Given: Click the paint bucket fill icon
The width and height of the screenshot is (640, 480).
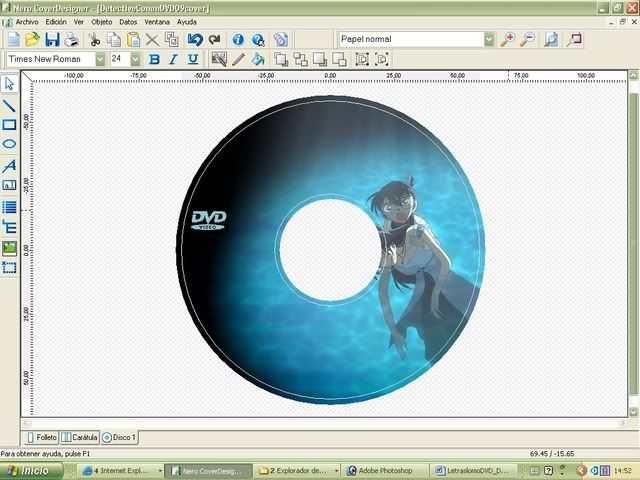Looking at the screenshot, I should coord(258,59).
